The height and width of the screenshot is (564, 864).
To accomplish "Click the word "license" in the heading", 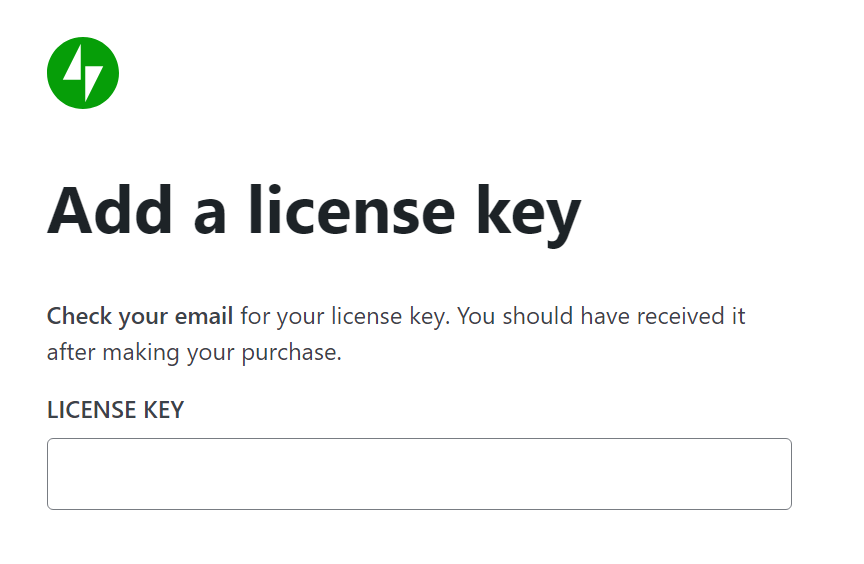I will pyautogui.click(x=352, y=210).
